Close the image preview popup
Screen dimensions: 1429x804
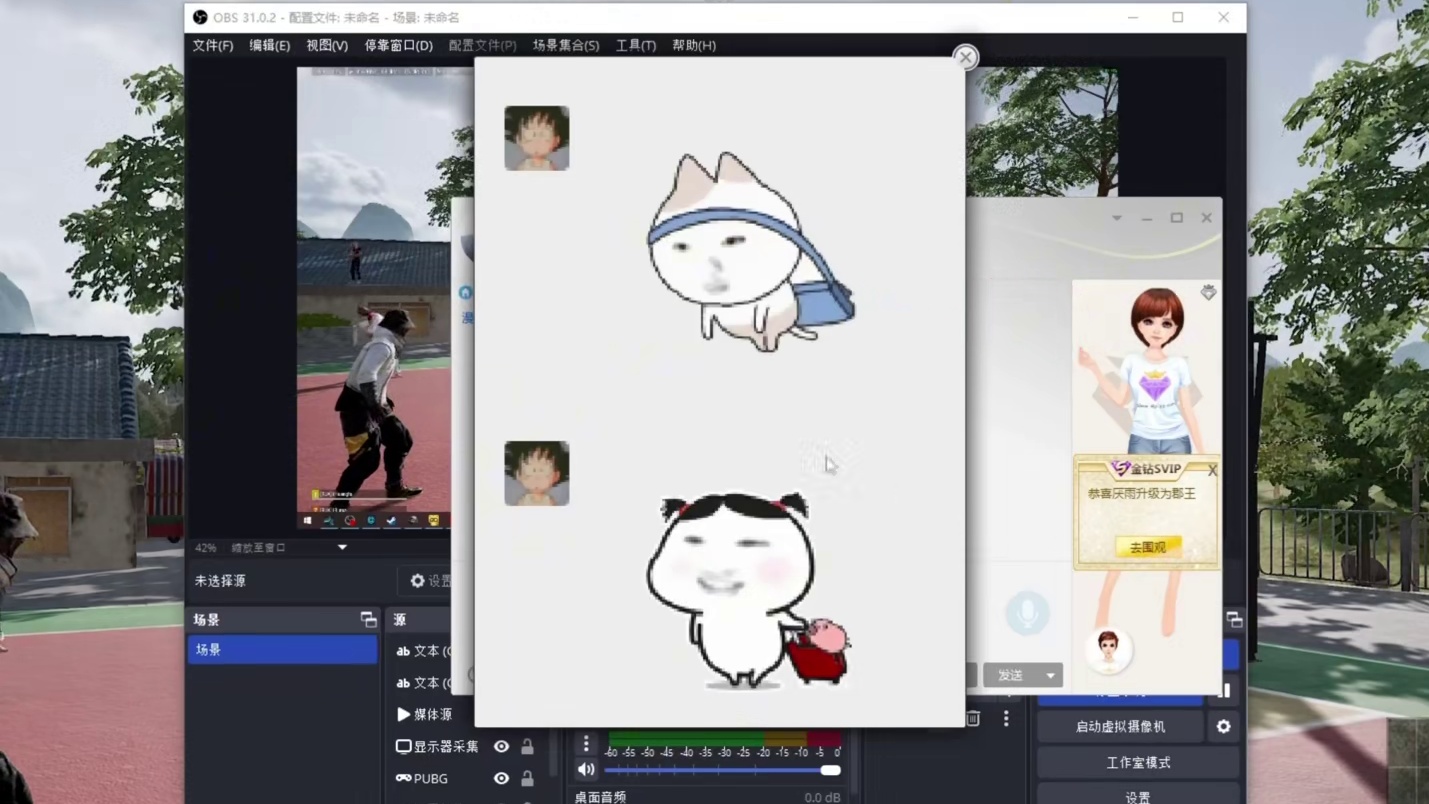tap(965, 57)
